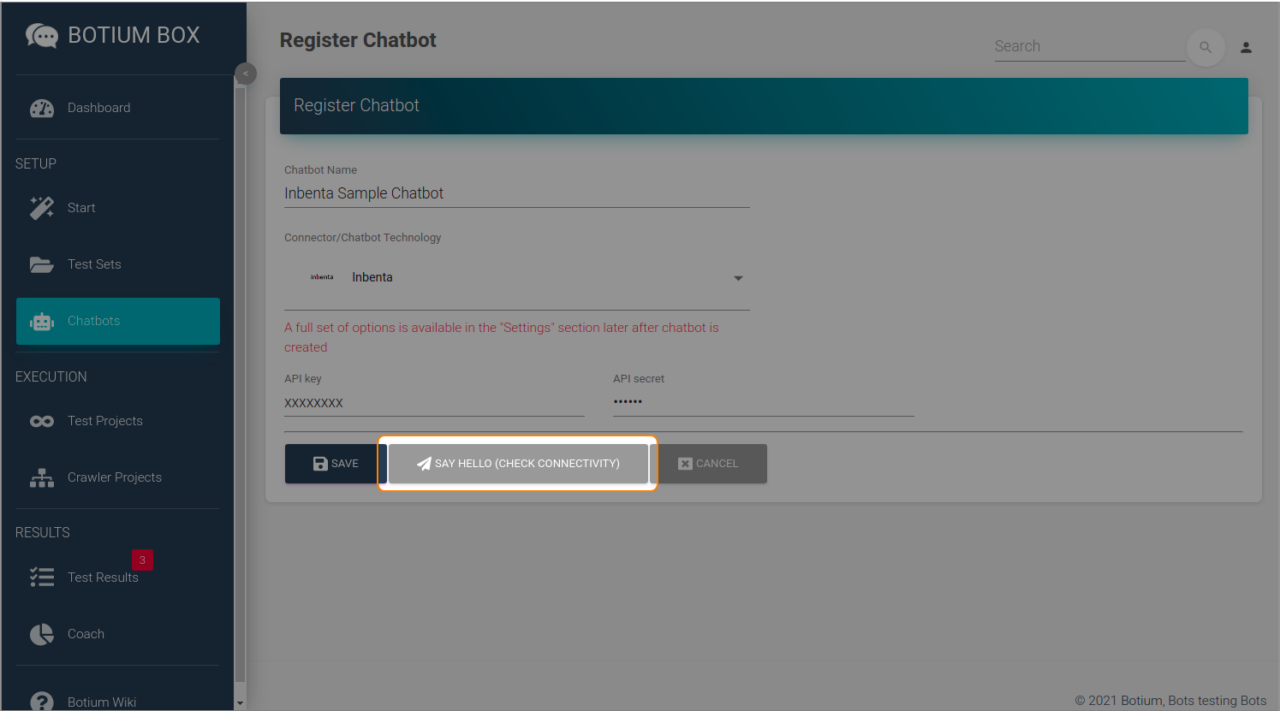Click the CANCEL button
The width and height of the screenshot is (1280, 711).
(x=712, y=463)
